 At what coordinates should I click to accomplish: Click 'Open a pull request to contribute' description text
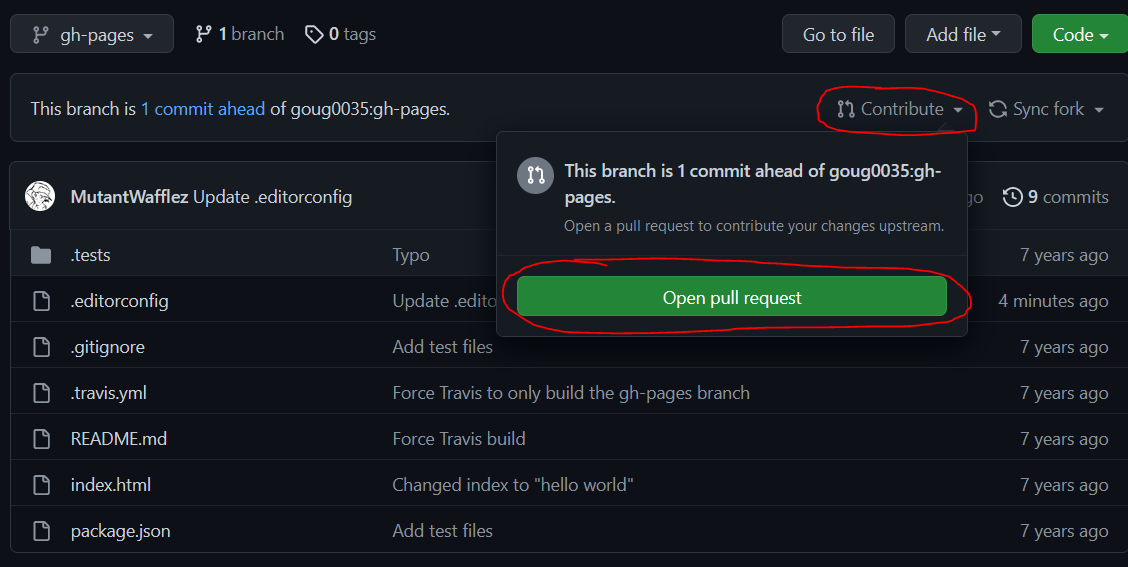[x=754, y=226]
